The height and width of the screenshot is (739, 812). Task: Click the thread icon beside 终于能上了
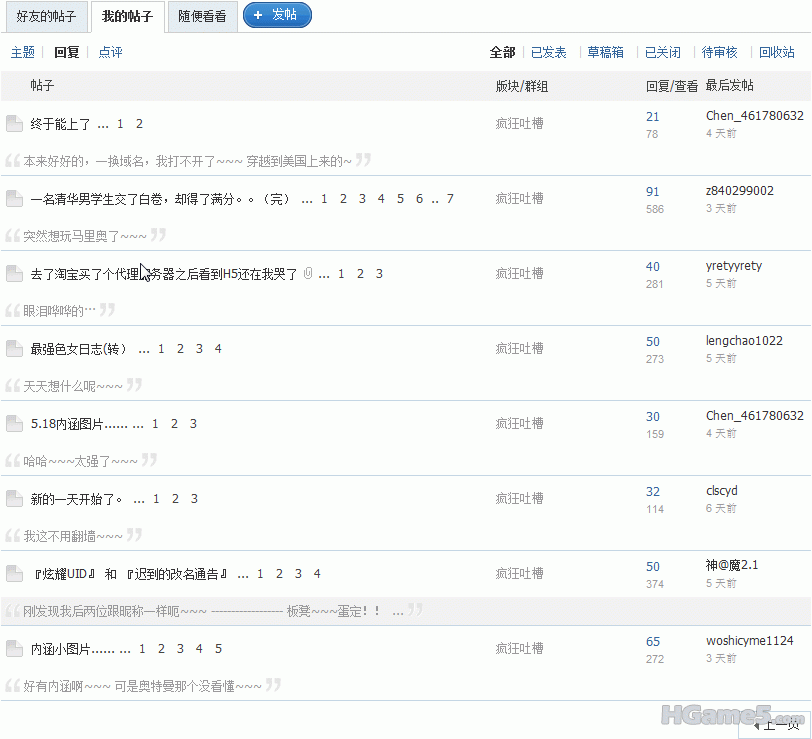[x=14, y=124]
